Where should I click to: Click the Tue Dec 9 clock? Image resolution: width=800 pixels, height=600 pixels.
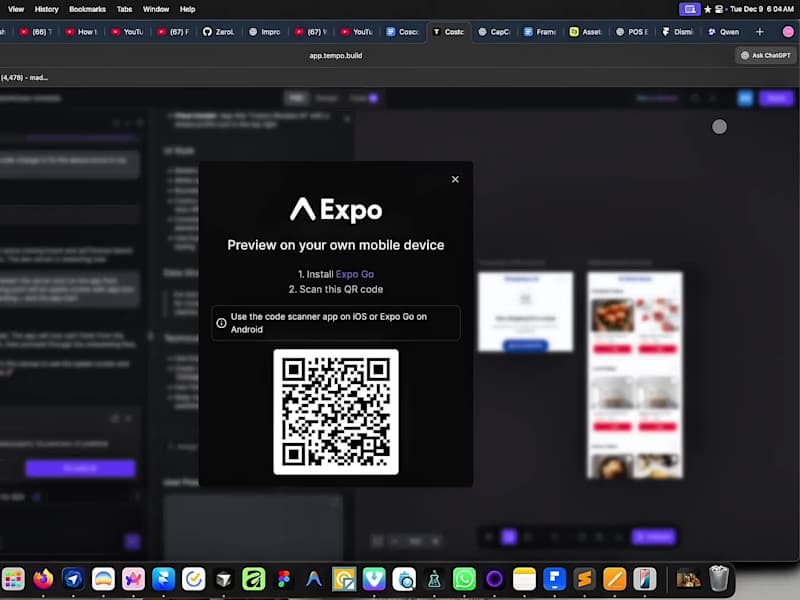[x=762, y=9]
